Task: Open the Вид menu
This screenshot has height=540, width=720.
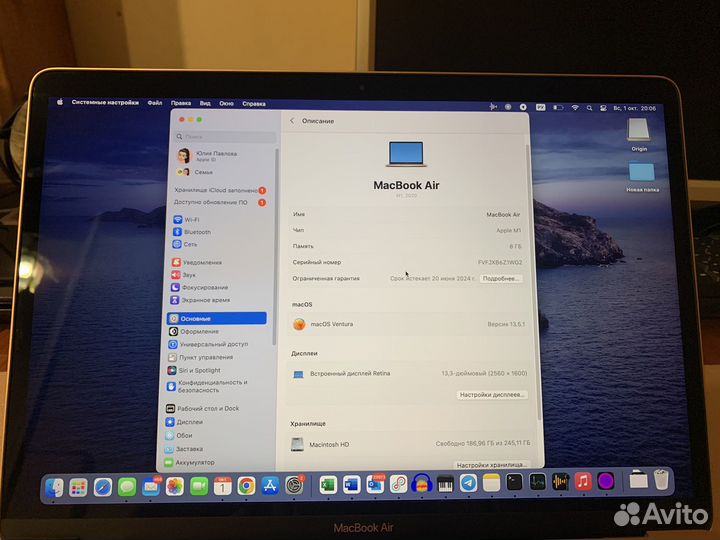Action: point(205,103)
